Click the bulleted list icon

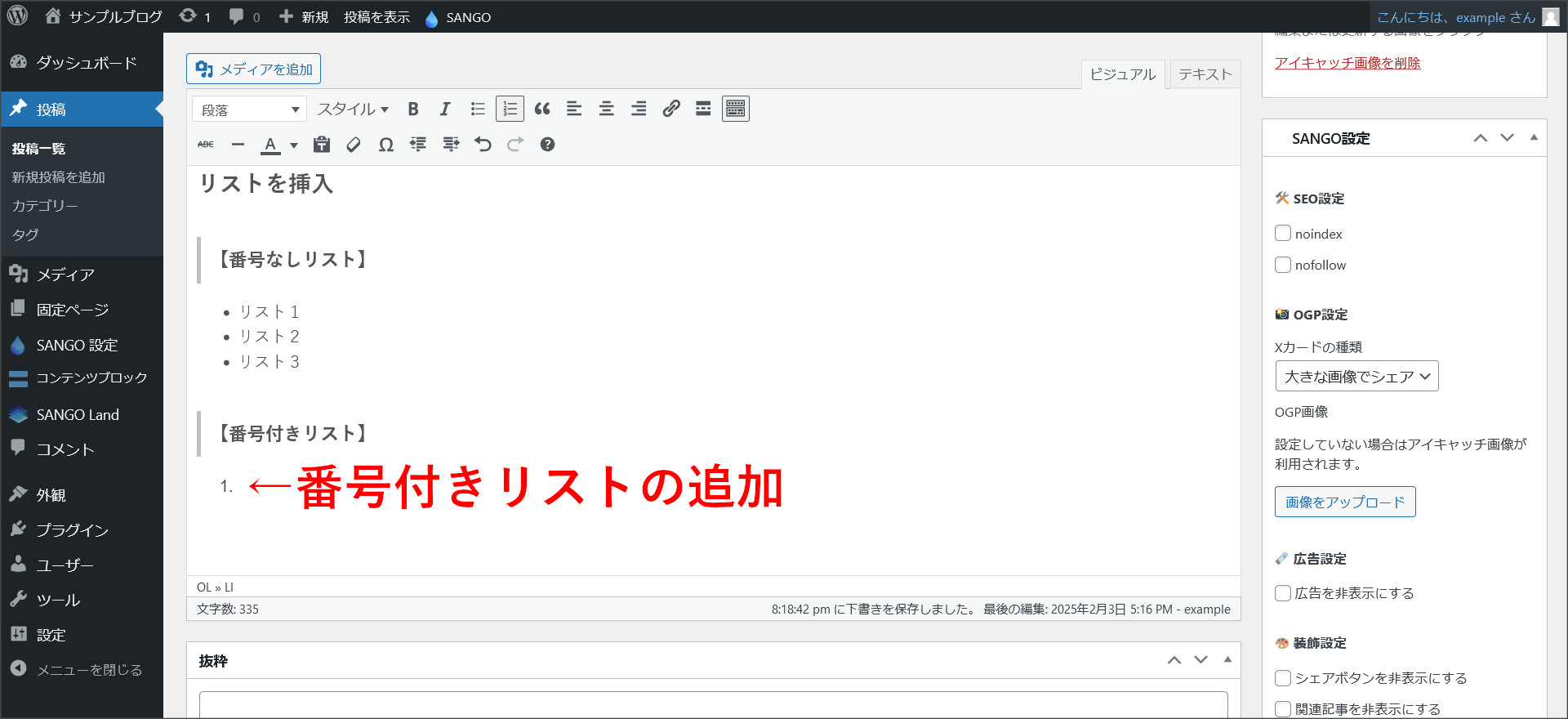[x=478, y=109]
